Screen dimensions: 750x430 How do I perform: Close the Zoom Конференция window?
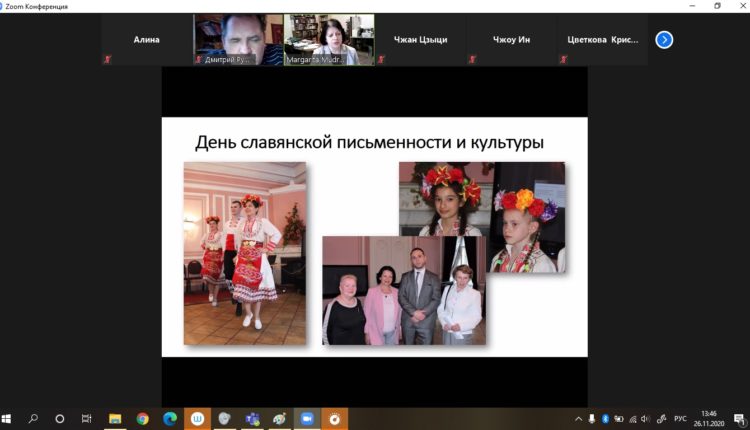point(742,6)
